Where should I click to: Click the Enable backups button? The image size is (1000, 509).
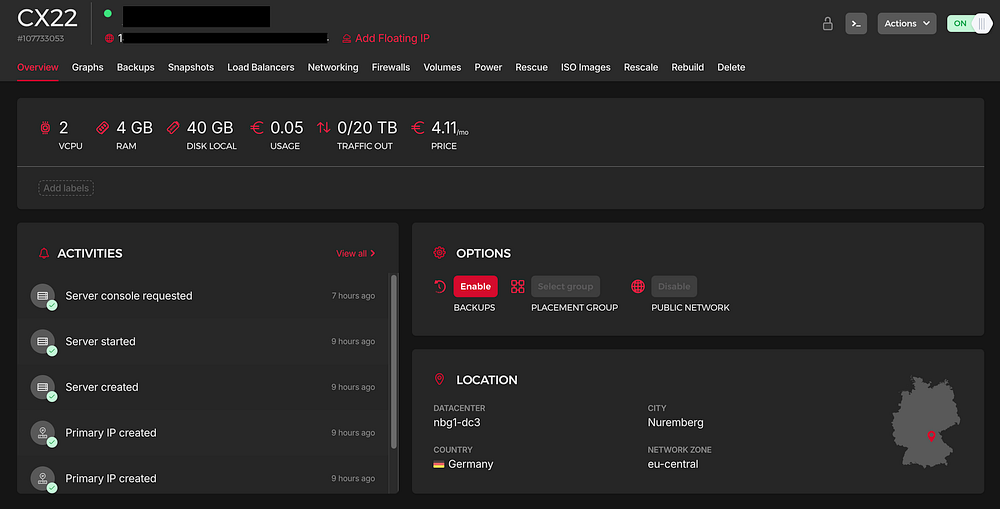pyautogui.click(x=475, y=286)
